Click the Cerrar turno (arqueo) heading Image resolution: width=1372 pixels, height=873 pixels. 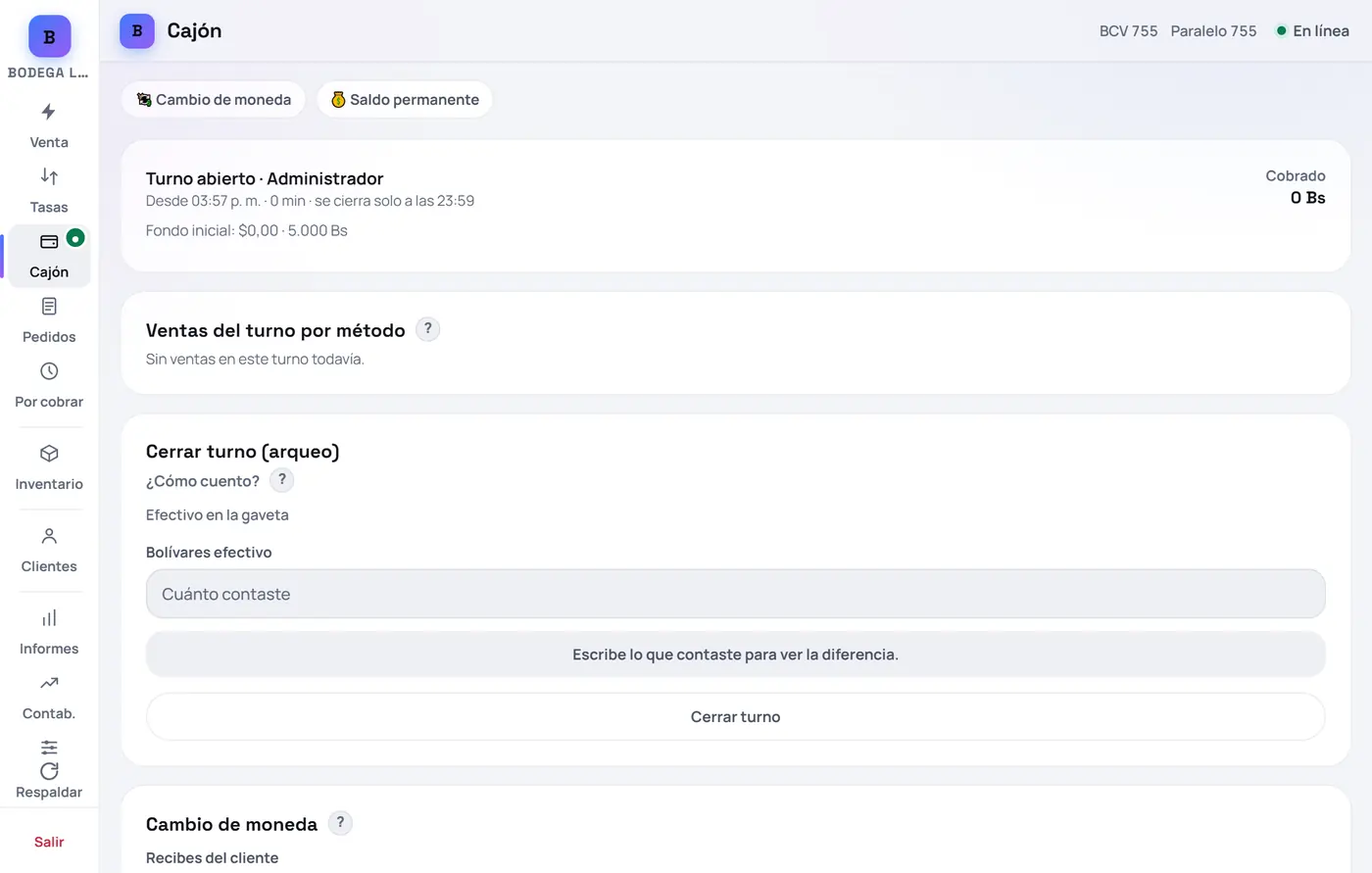click(x=243, y=452)
